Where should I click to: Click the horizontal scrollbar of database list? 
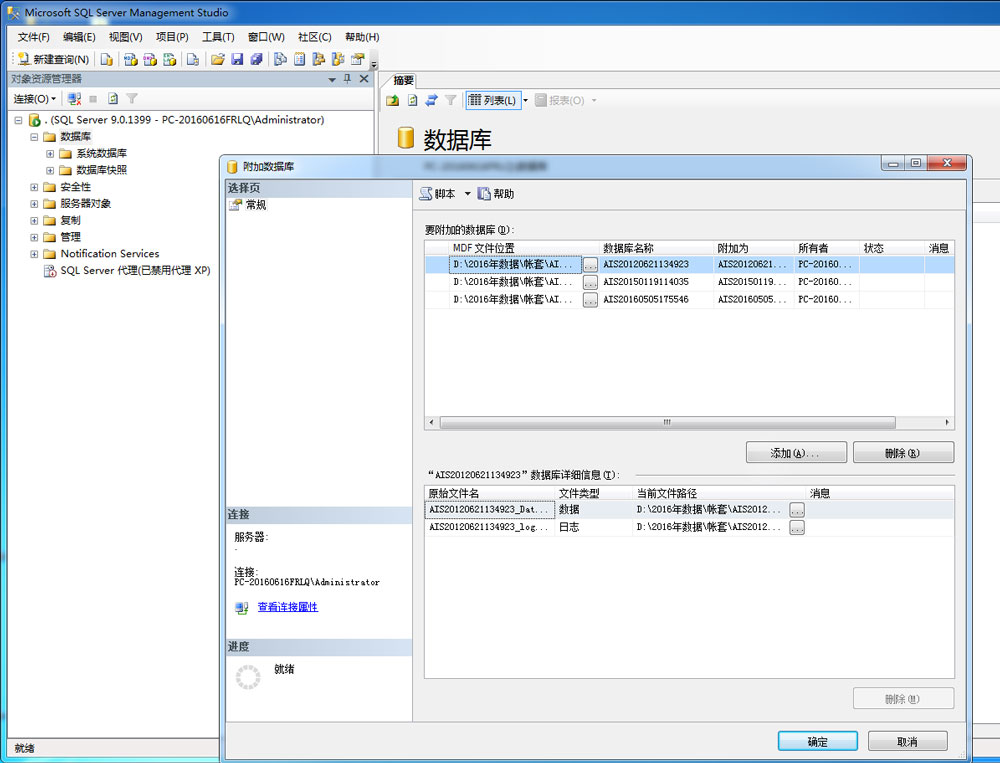coord(667,422)
